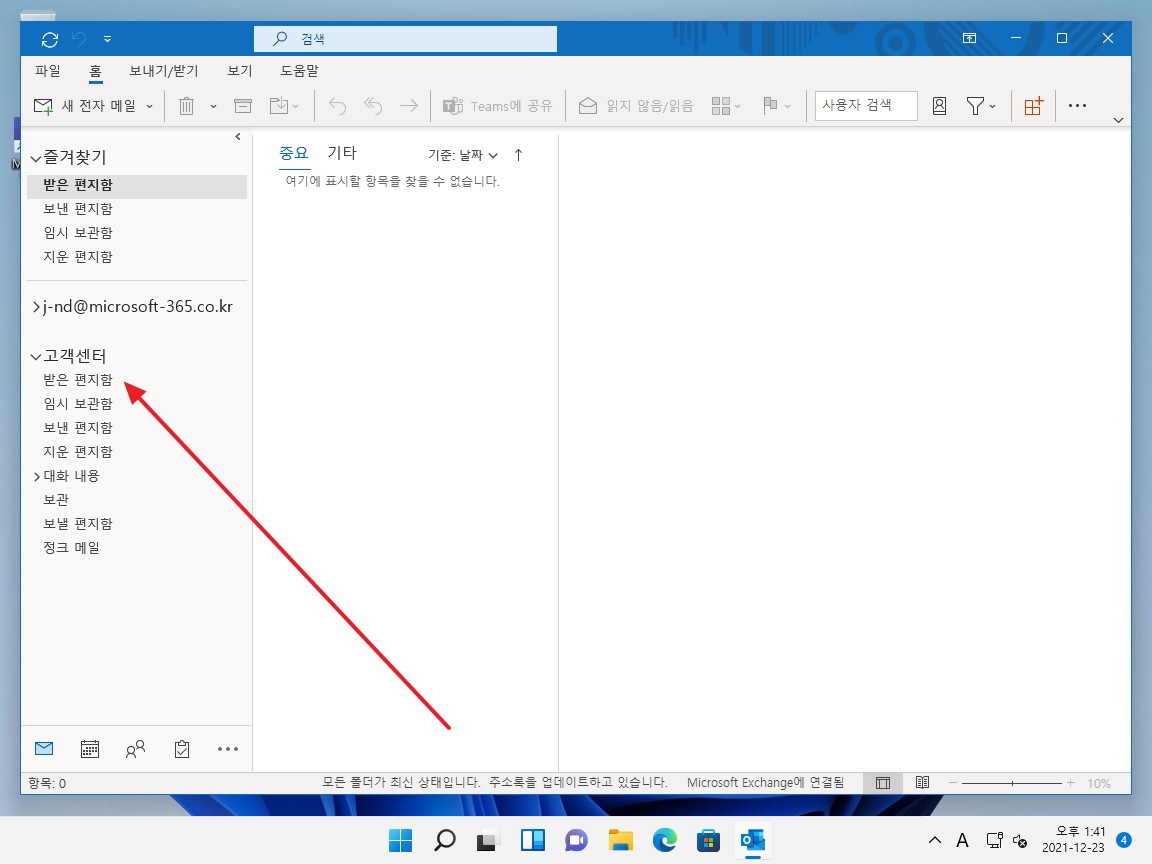This screenshot has height=864, width=1152.
Task: Select 보낸 편지함 under 즐겨찾기
Action: coord(137,209)
